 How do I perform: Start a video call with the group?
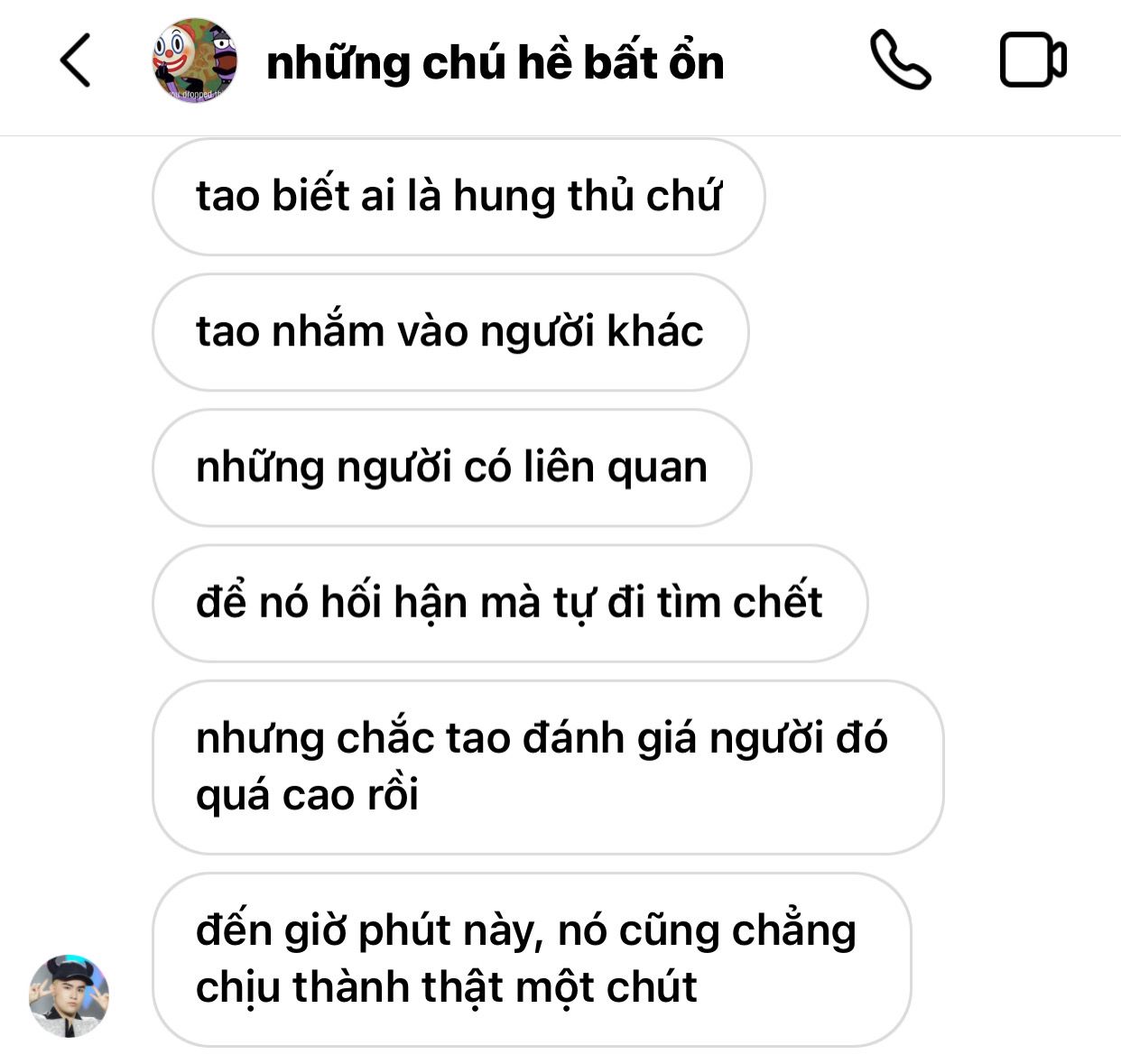pyautogui.click(x=1033, y=60)
